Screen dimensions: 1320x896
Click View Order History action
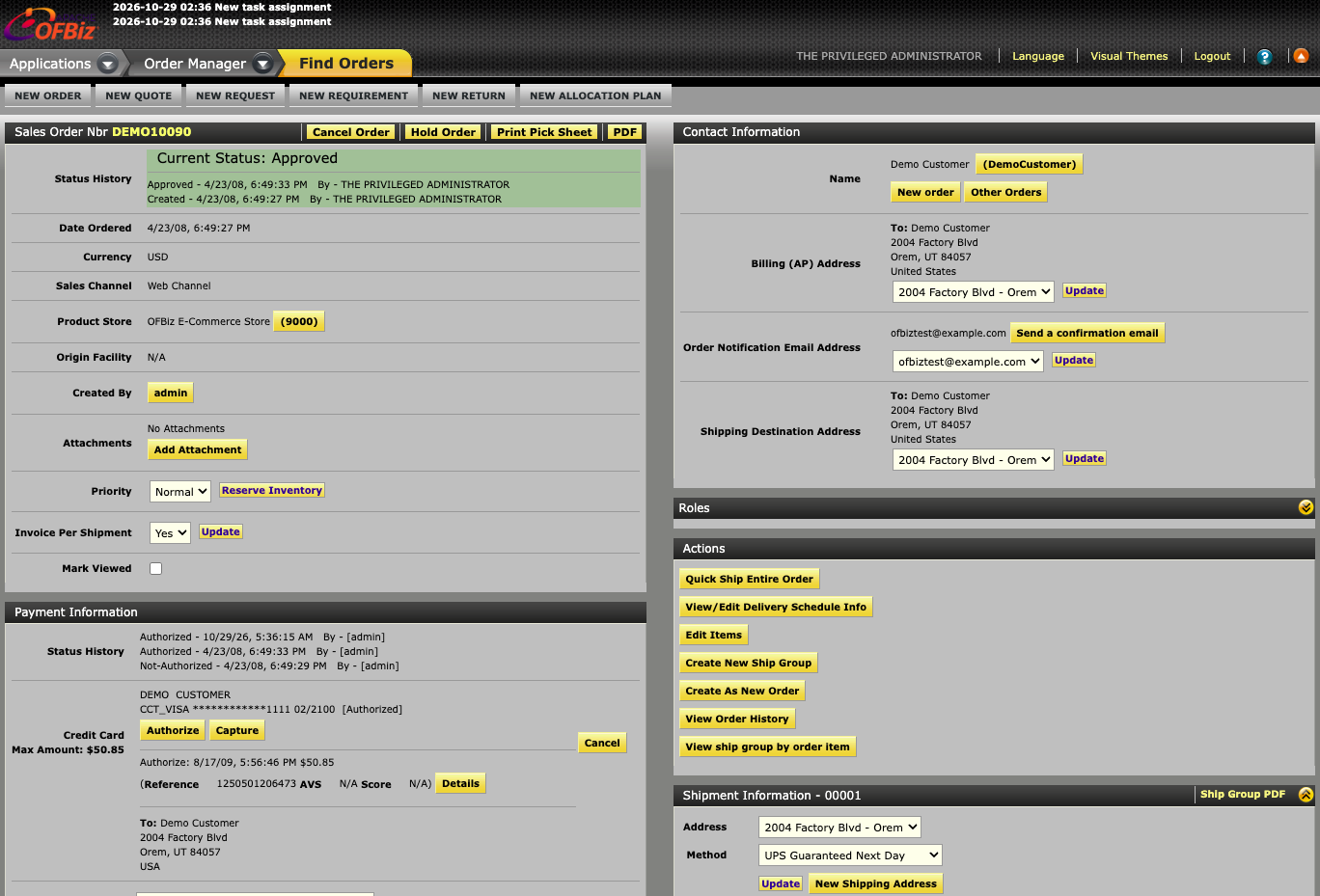[737, 719]
